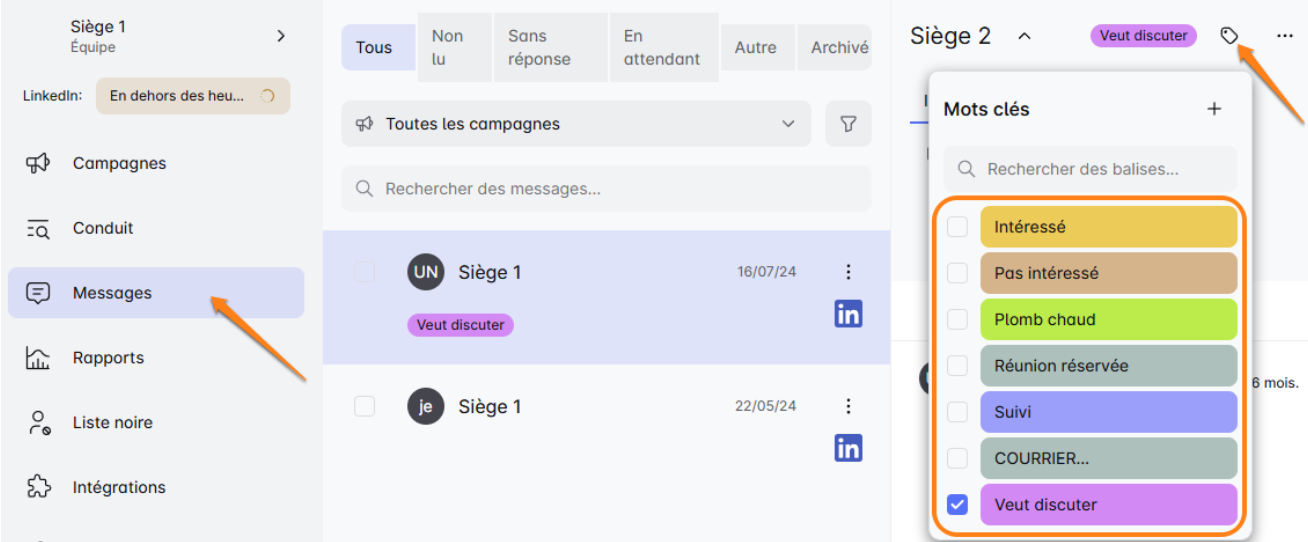This screenshot has width=1308, height=542.
Task: Click LinkedIn icon on the 22/05/24 message
Action: tap(848, 449)
